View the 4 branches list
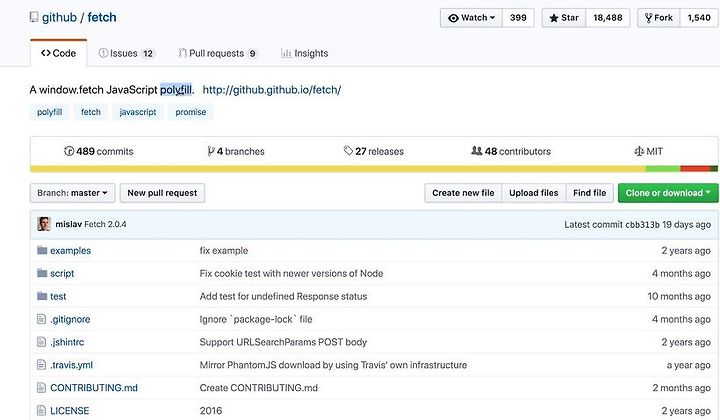The image size is (720, 420). click(236, 151)
